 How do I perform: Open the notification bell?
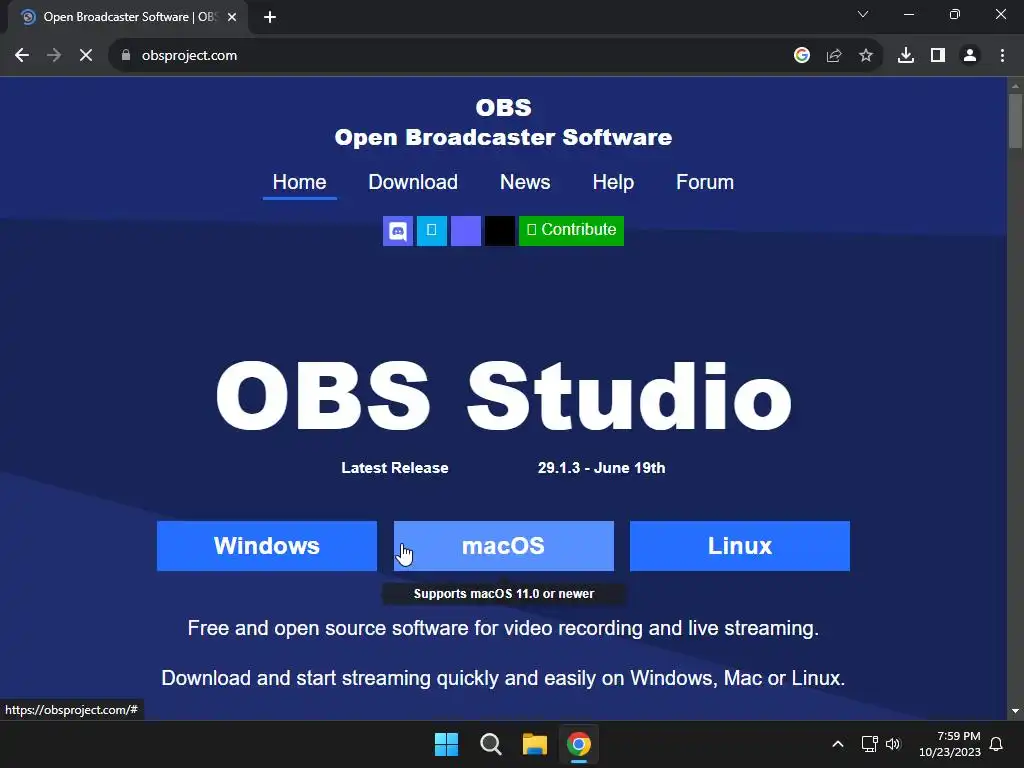(996, 744)
